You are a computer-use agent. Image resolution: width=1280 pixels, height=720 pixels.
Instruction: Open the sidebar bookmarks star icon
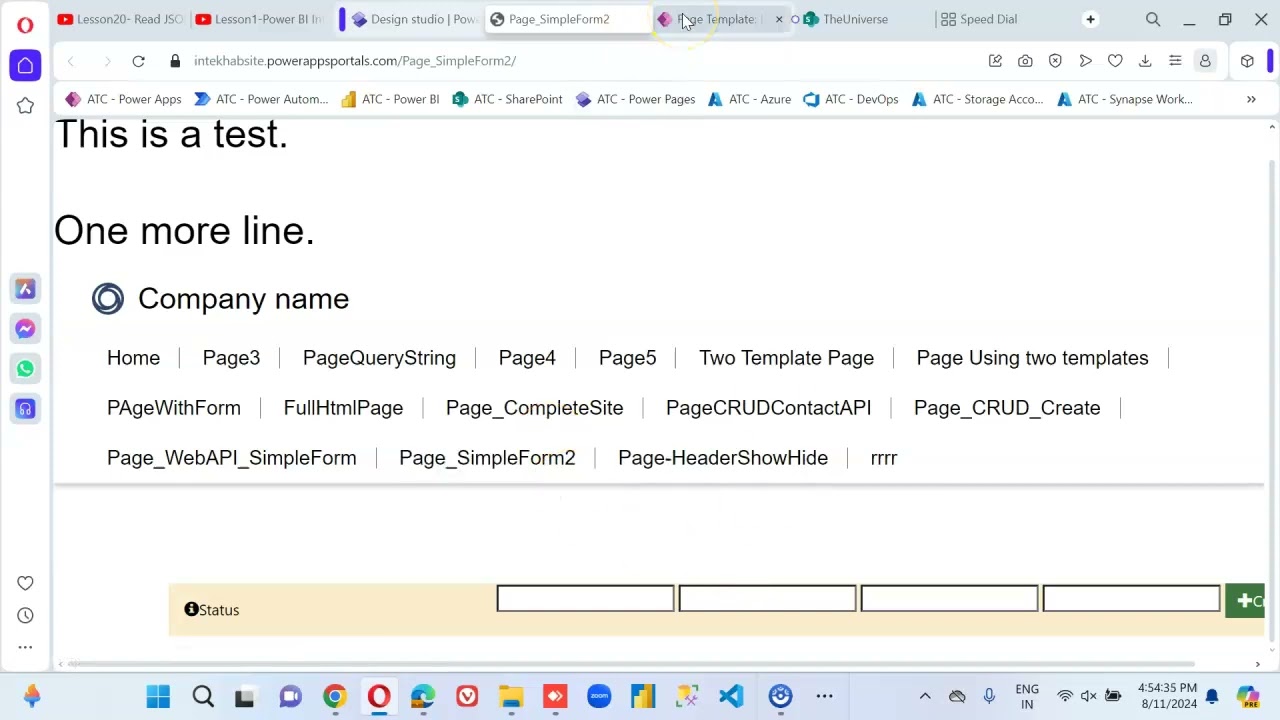(x=25, y=106)
